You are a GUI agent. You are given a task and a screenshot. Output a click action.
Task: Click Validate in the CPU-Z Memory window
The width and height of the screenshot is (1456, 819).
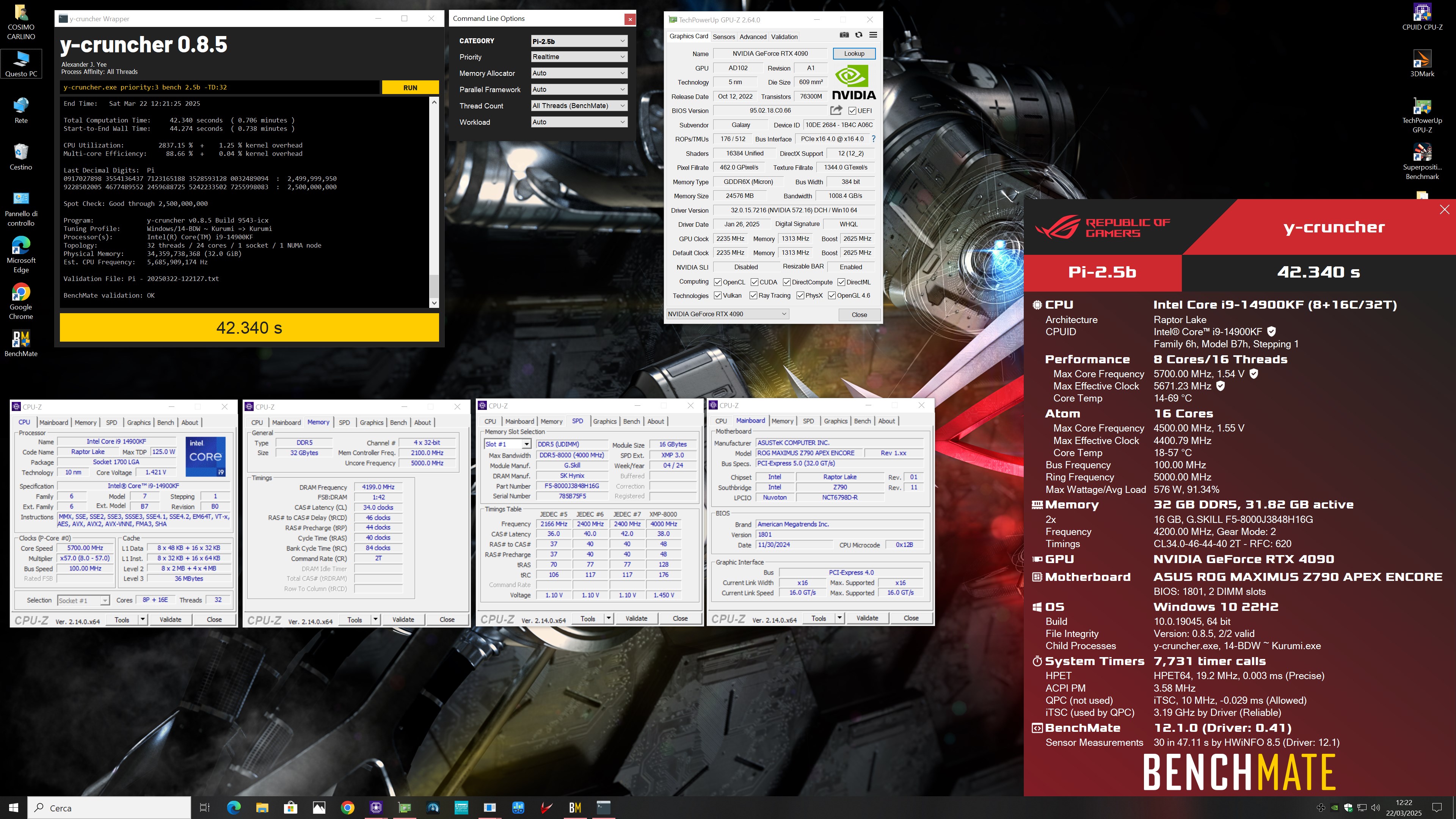403,620
